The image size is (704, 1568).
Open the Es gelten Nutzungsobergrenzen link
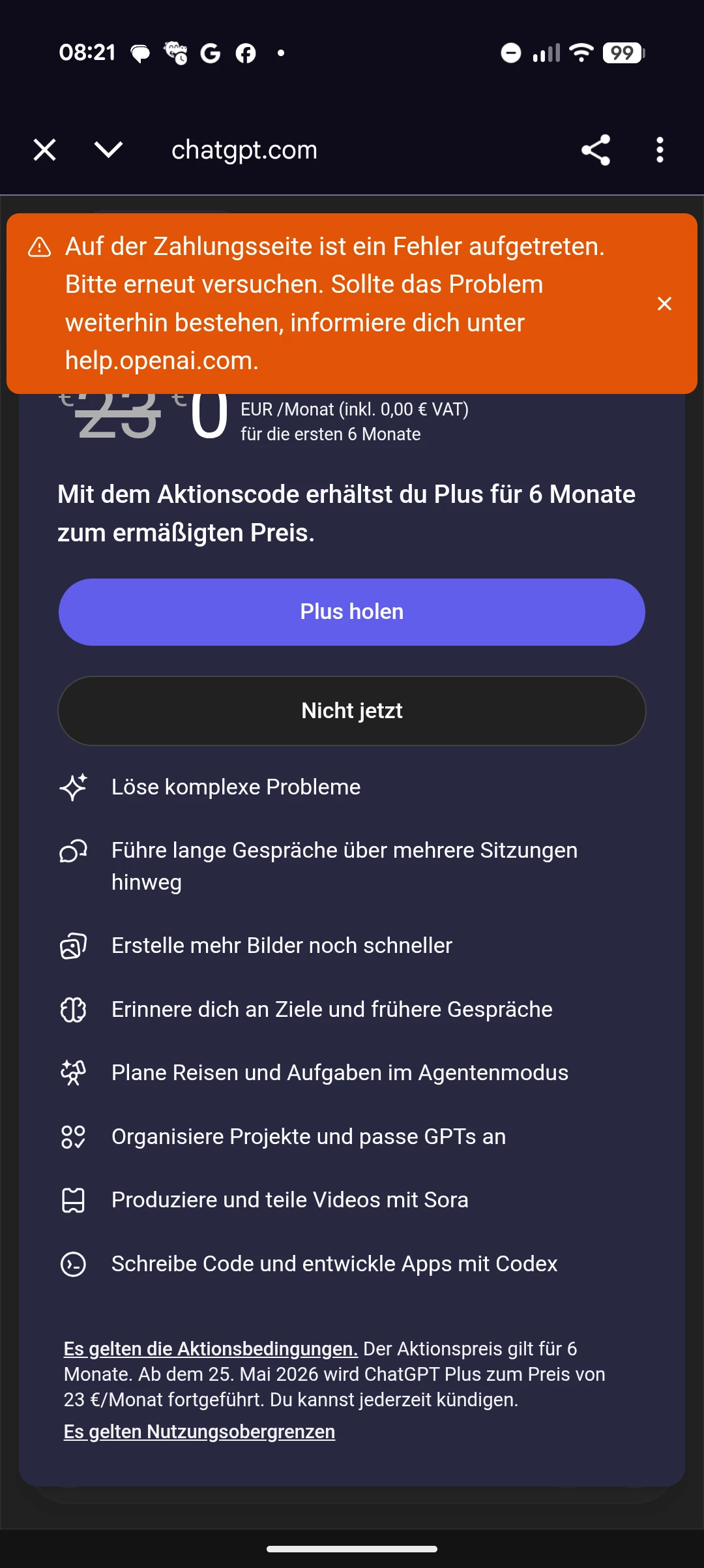[199, 1432]
